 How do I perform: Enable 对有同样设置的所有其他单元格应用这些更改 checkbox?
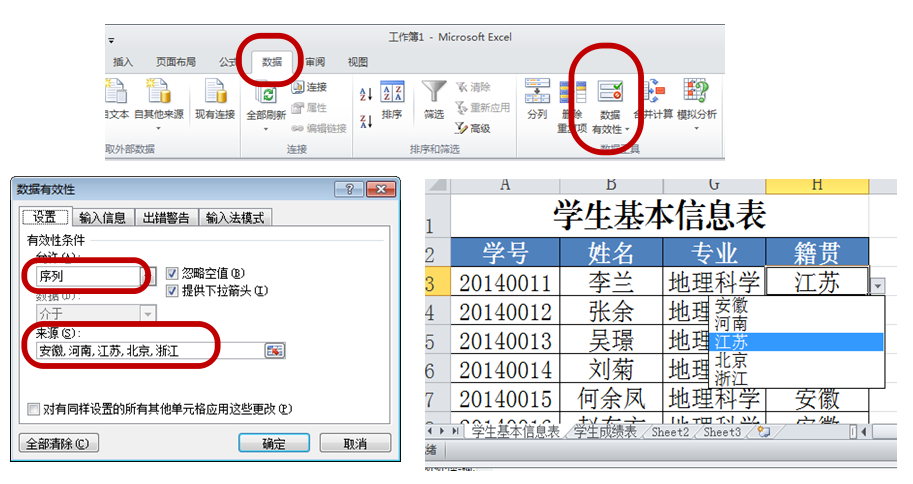coord(34,409)
